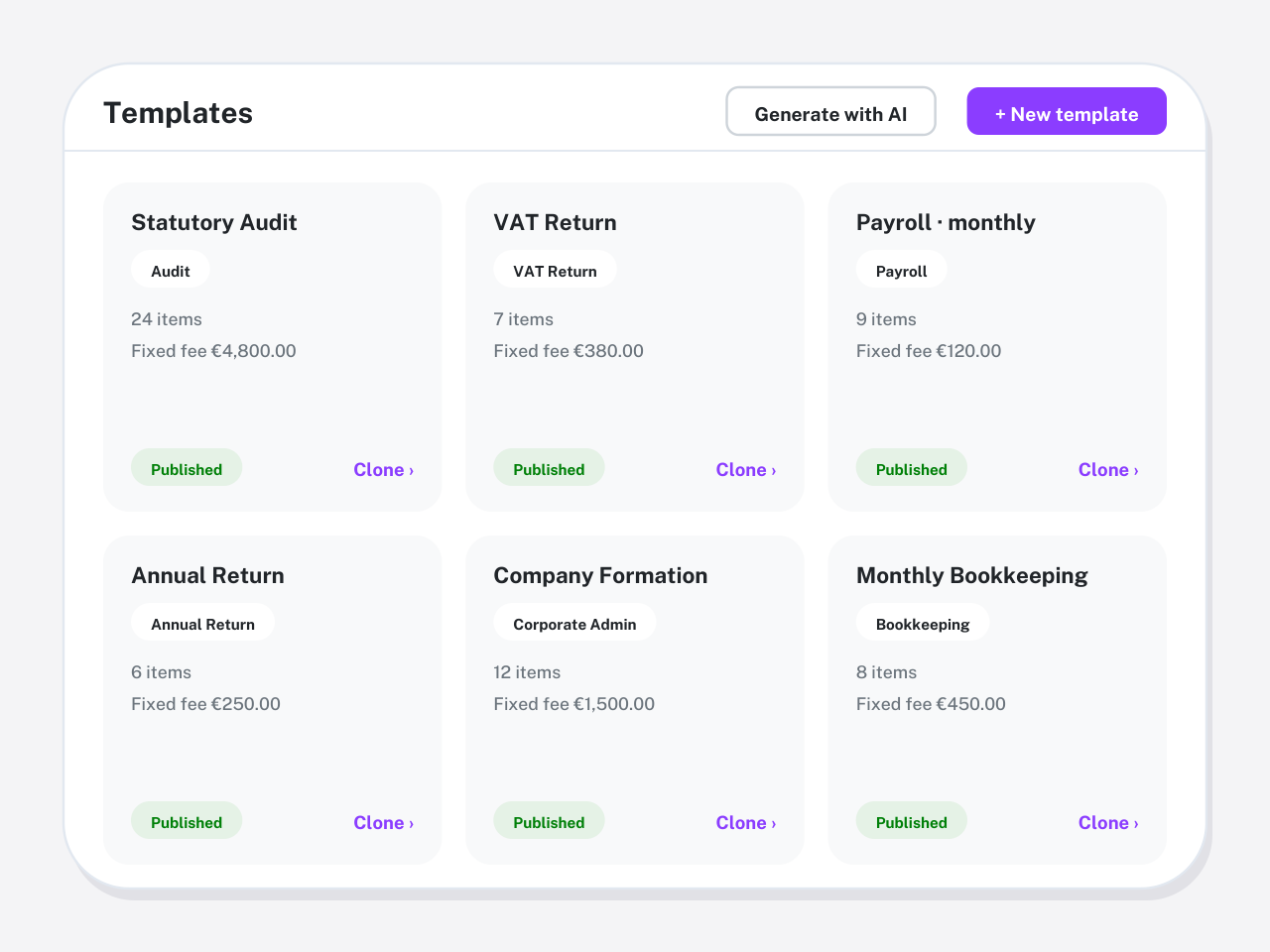The height and width of the screenshot is (952, 1270).
Task: Click the 24 items text
Action: tap(167, 319)
